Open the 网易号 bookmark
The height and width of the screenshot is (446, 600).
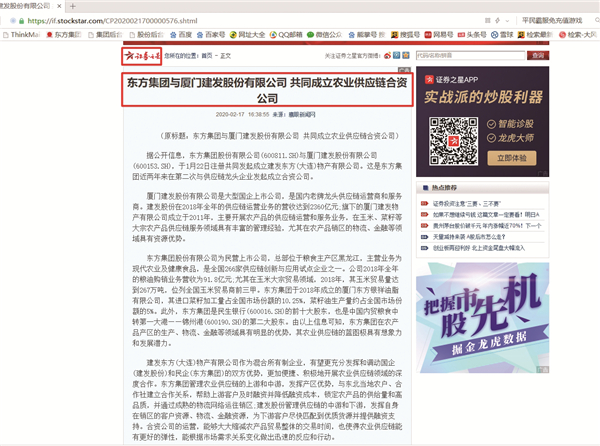coord(439,35)
